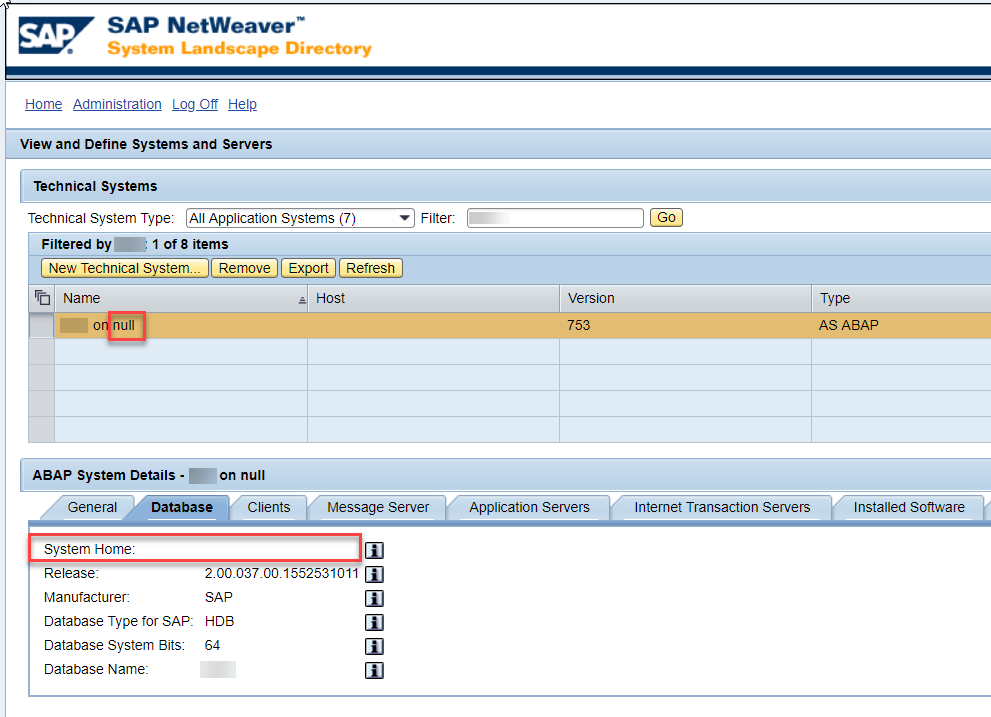This screenshot has width=991, height=717.
Task: Click the 'ABAP System Details' heading
Action: [x=149, y=475]
